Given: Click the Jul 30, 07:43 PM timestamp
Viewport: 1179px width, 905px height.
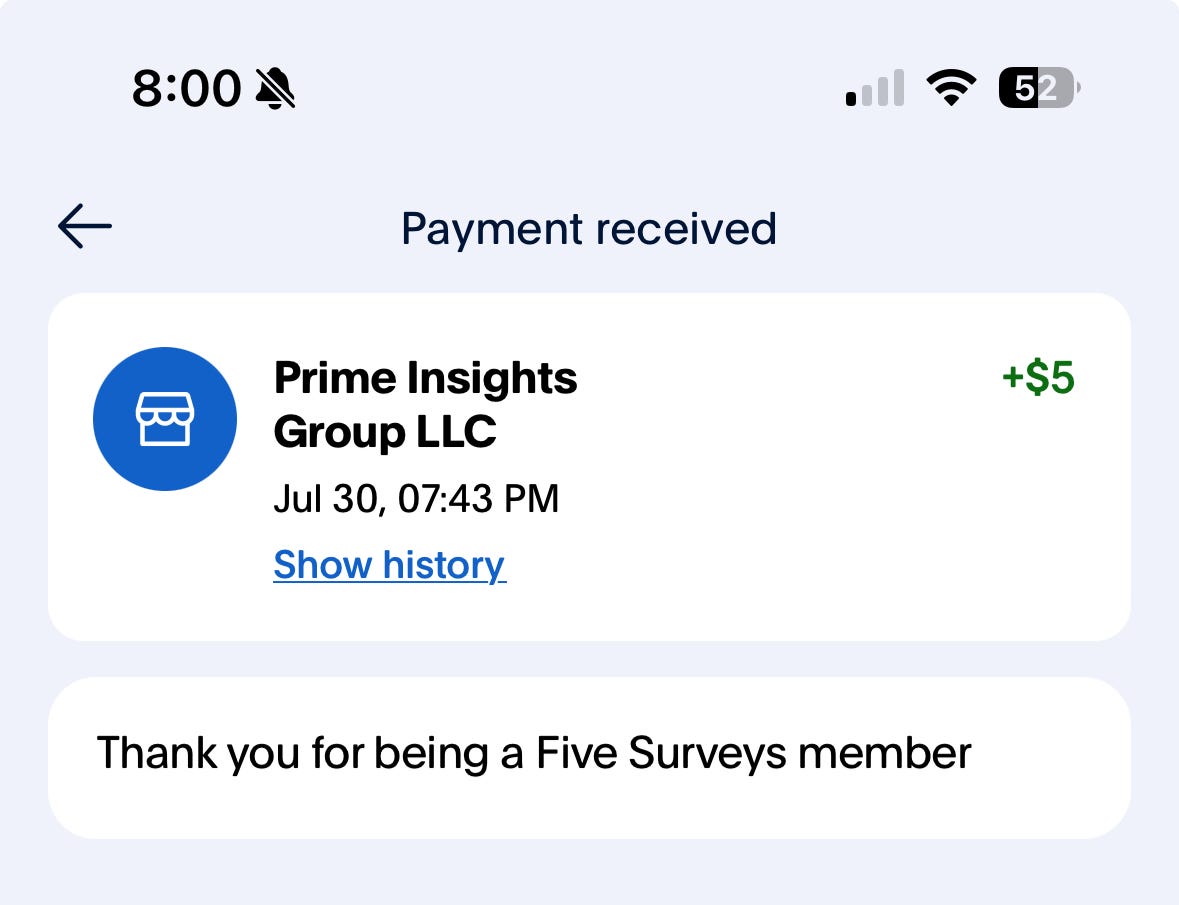Looking at the screenshot, I should (416, 498).
